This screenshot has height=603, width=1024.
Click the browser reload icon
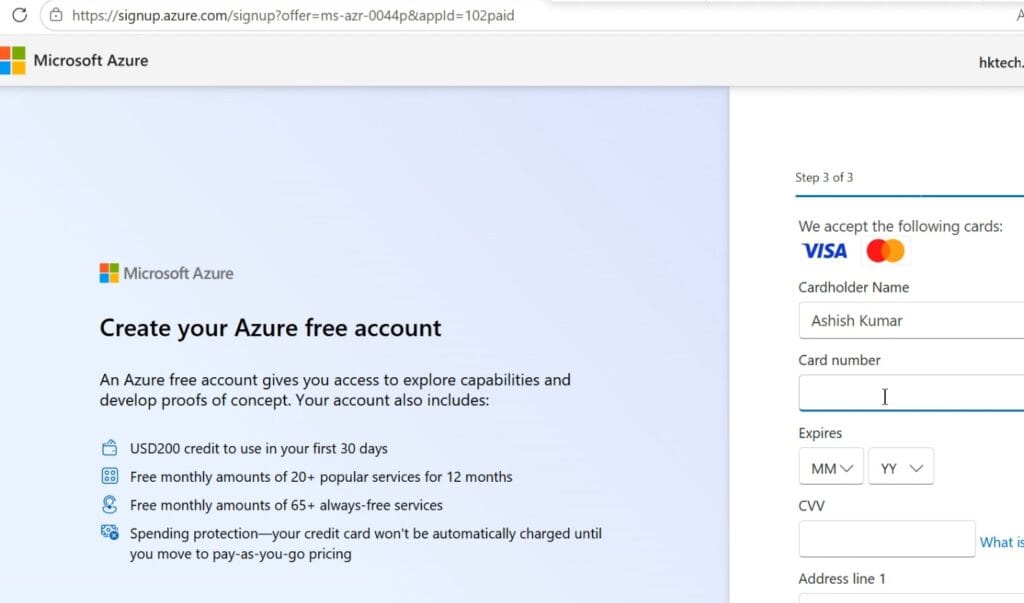(x=20, y=14)
